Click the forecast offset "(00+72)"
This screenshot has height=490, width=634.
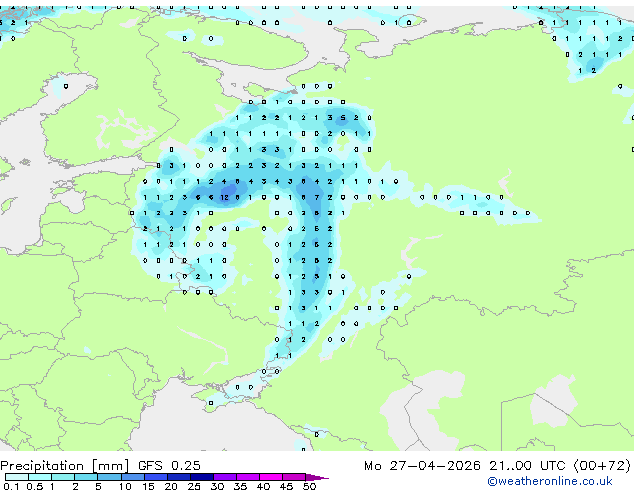602,466
